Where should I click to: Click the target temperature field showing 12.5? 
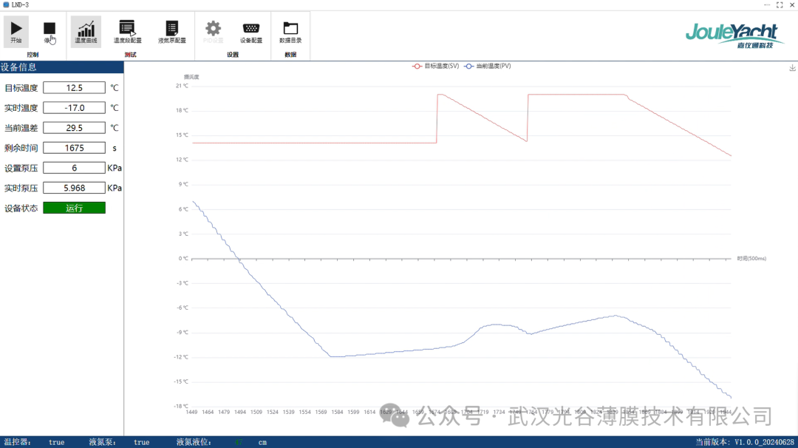74,88
